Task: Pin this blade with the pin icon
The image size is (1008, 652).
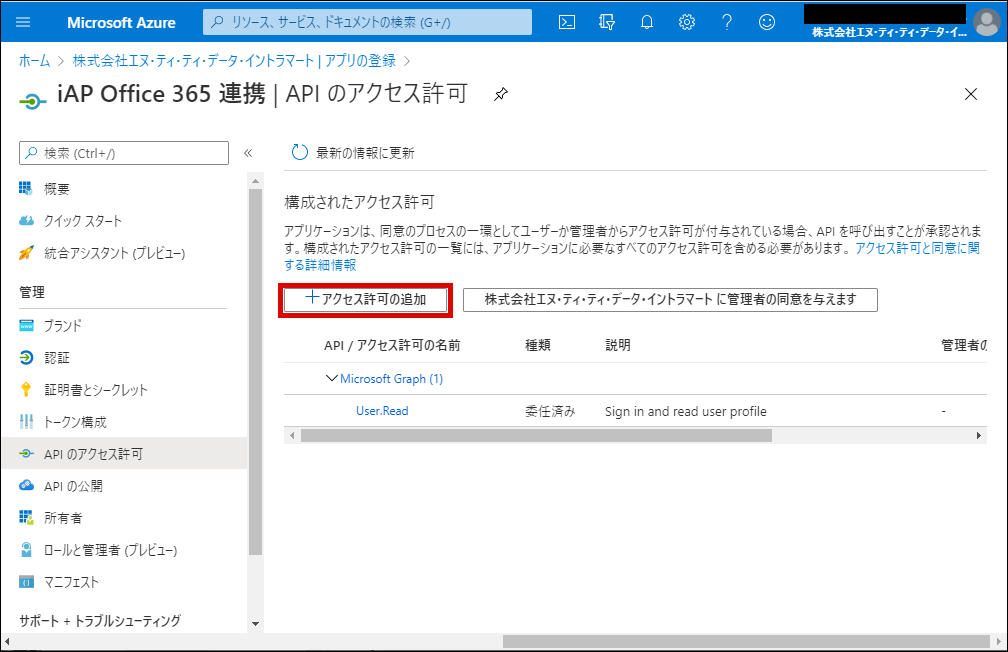Action: click(x=501, y=95)
